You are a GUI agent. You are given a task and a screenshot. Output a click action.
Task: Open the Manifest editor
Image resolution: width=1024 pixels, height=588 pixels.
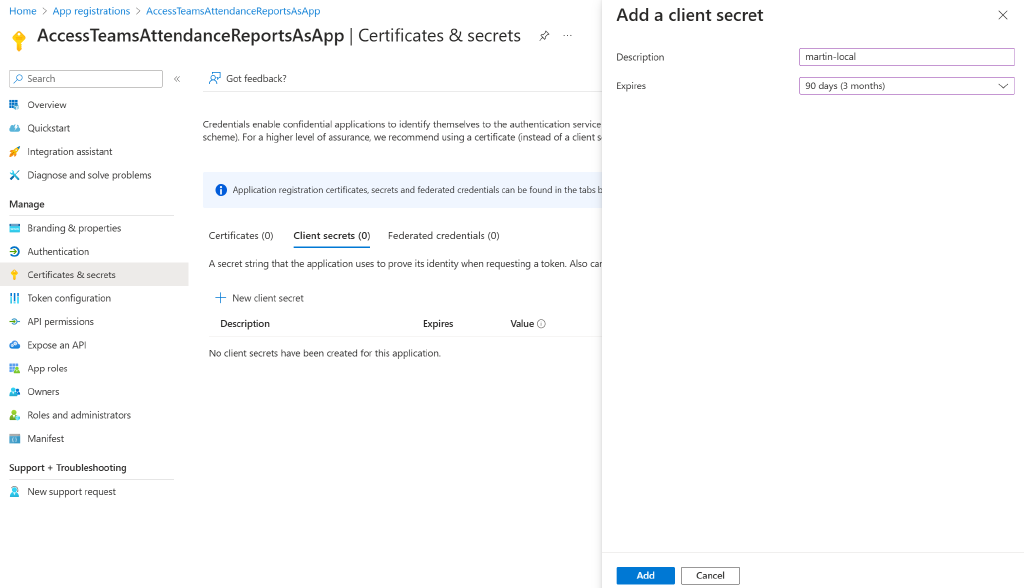tap(46, 438)
